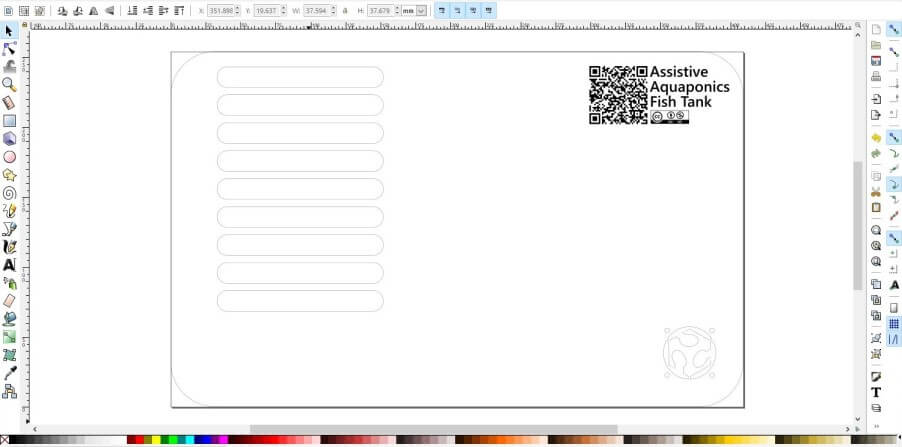
Task: Select the Calligraphy pen tool
Action: 10,247
